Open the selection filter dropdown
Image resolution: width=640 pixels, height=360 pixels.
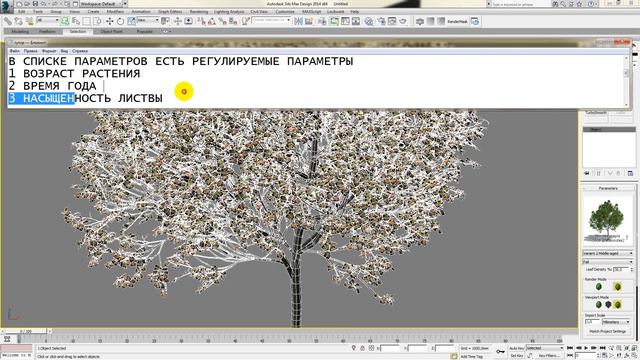[x=47, y=20]
